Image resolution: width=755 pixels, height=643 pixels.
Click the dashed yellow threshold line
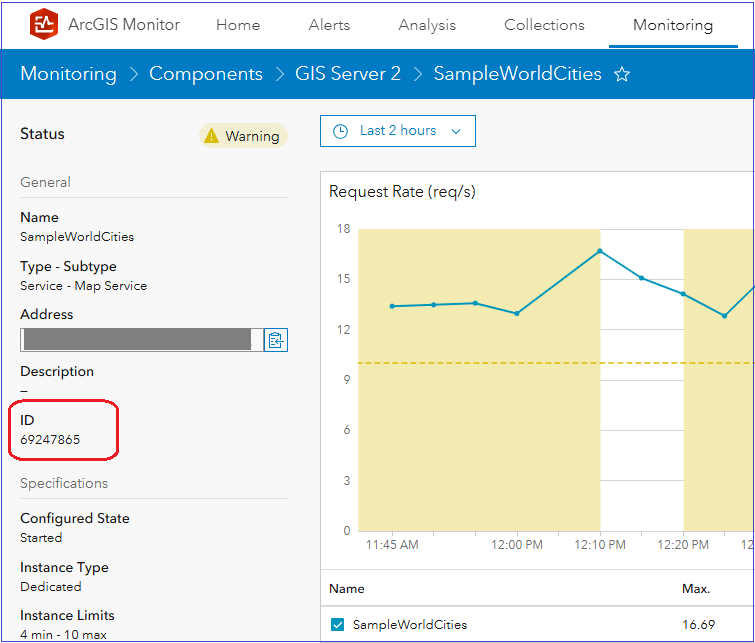pyautogui.click(x=554, y=363)
